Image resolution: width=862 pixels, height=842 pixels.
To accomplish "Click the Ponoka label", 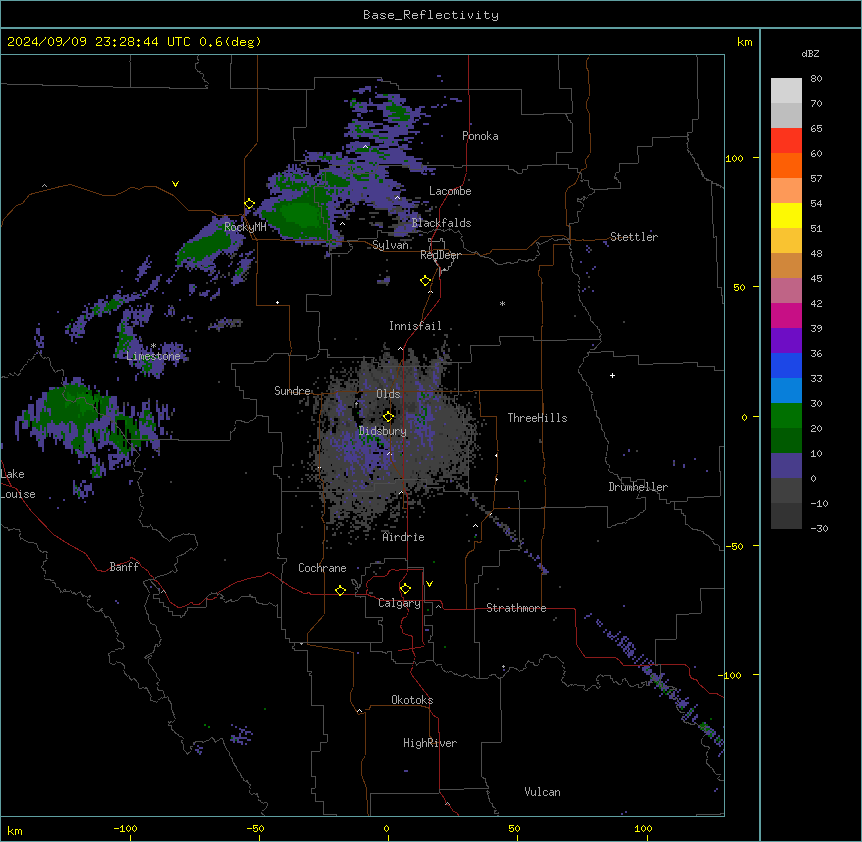I will coord(480,136).
